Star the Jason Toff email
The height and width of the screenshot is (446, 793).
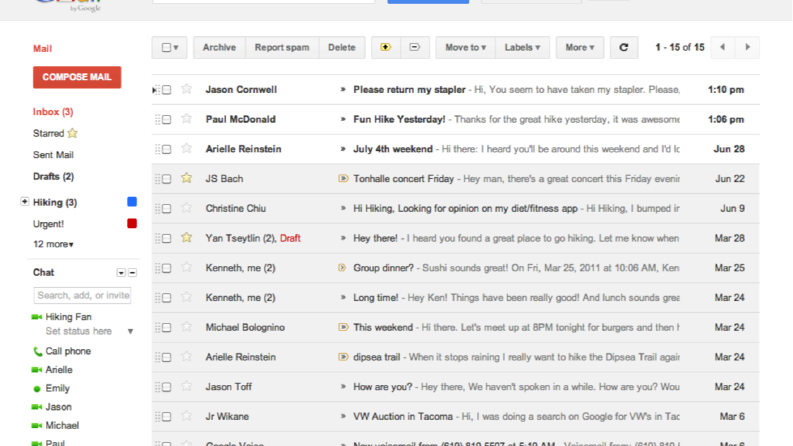coord(187,386)
